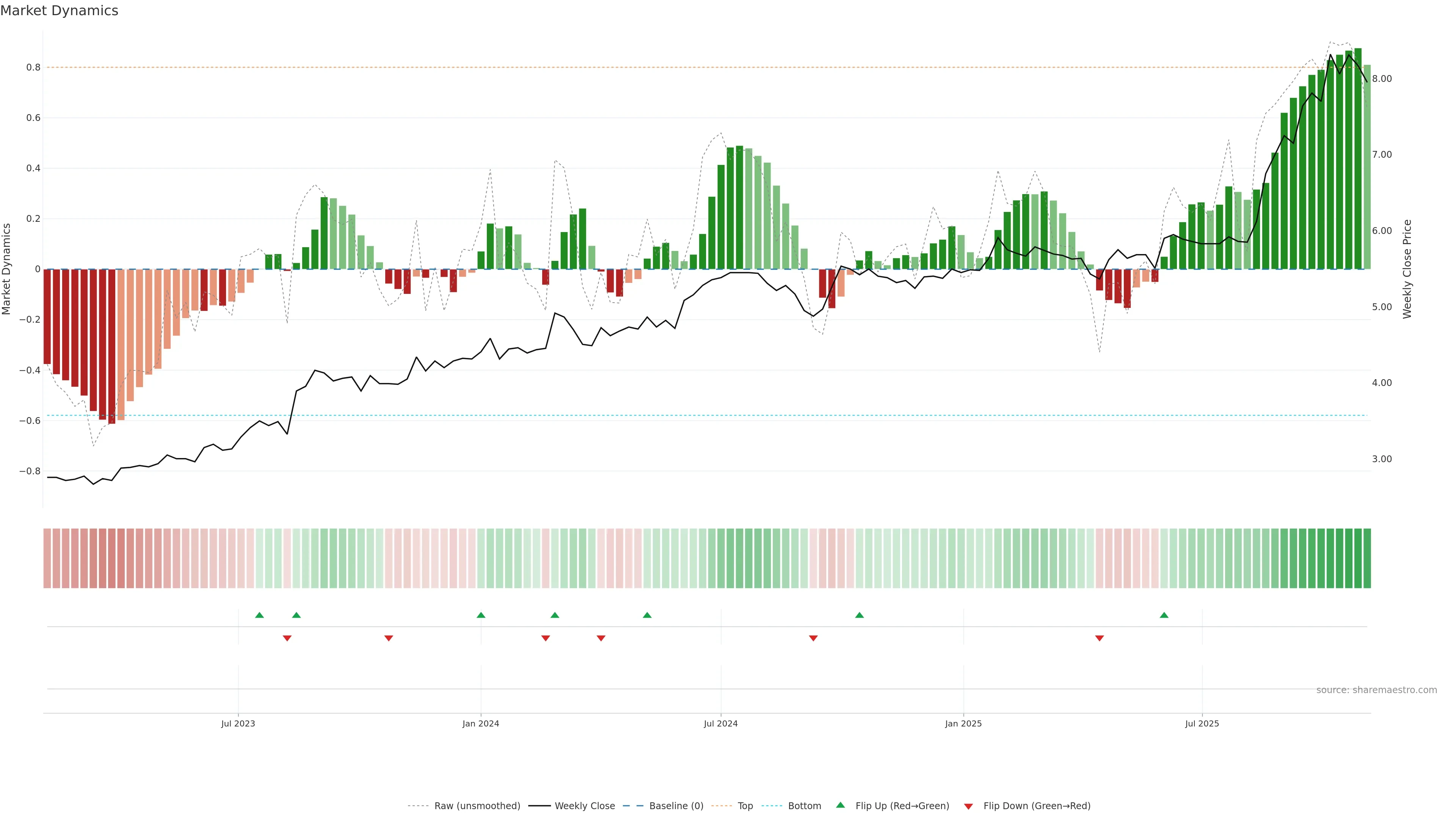Screen dimensions: 1456x819
Task: Click the Weekly Close Price axis title
Action: click(1407, 269)
